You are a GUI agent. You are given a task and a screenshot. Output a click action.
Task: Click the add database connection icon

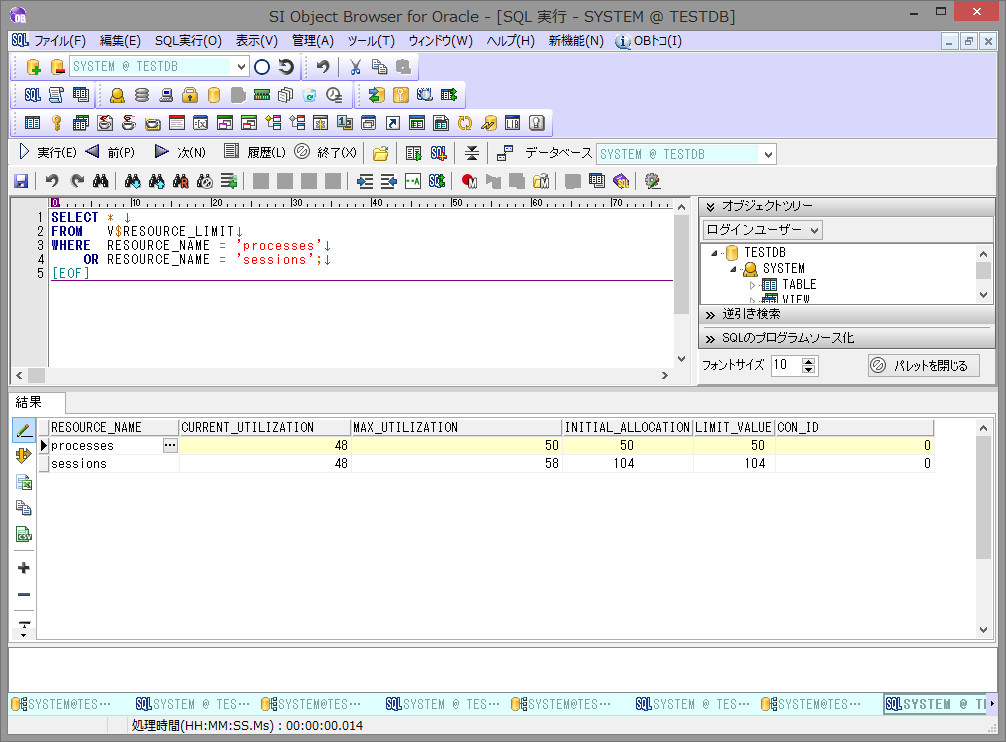point(33,67)
